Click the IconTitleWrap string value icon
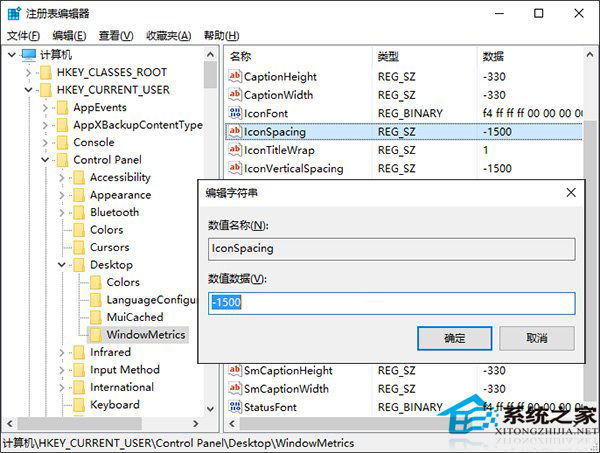 pos(235,149)
